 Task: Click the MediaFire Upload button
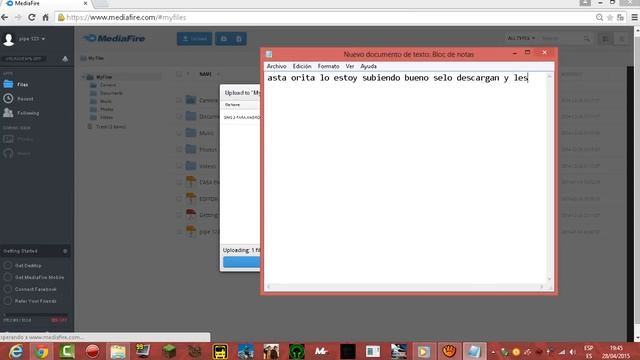click(194, 39)
